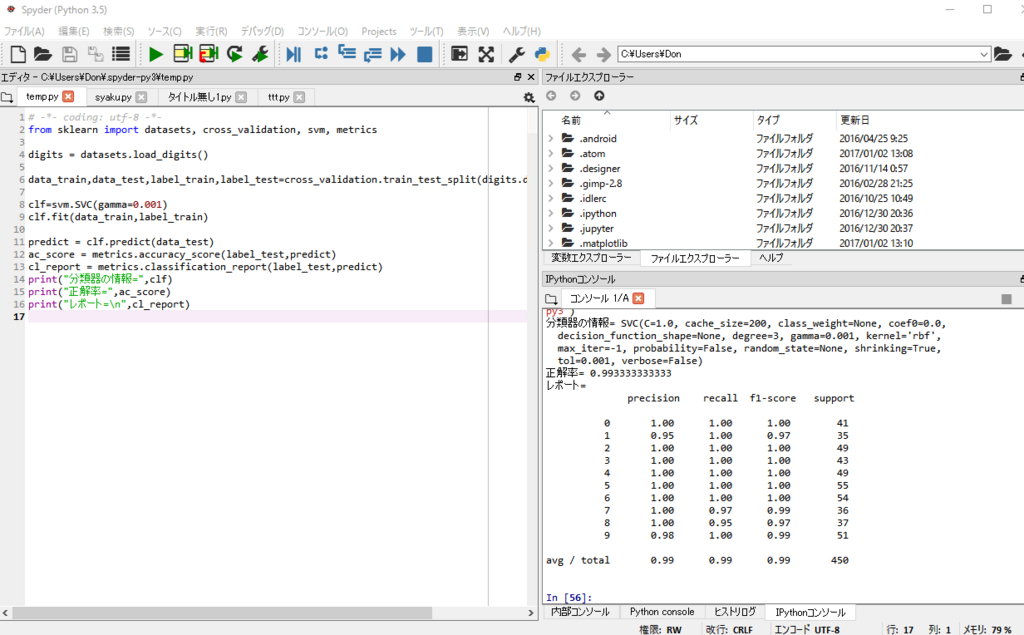Go to parent directory in file explorer
1024x635 pixels.
click(599, 96)
